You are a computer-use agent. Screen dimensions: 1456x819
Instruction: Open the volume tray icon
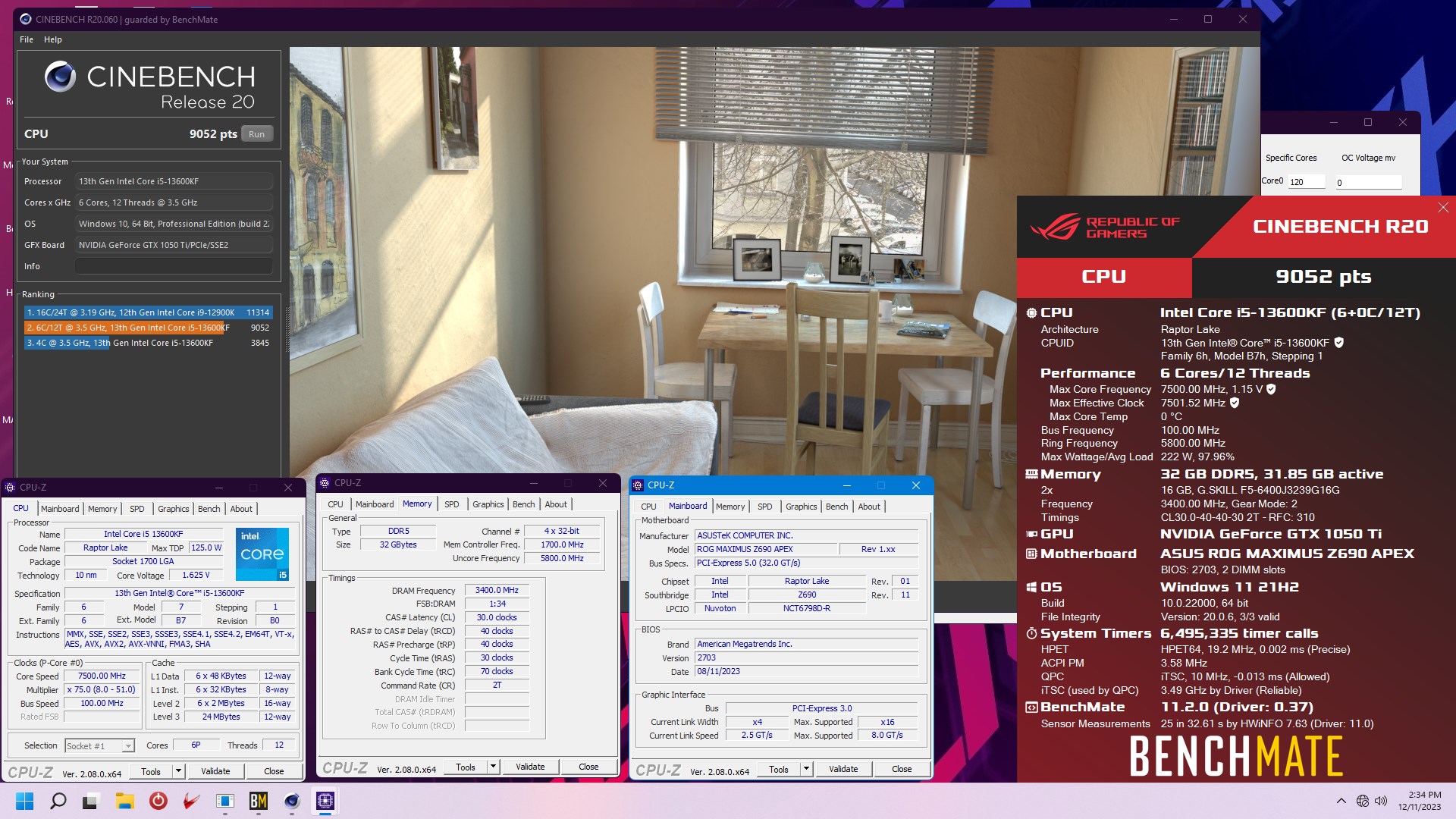click(1381, 801)
